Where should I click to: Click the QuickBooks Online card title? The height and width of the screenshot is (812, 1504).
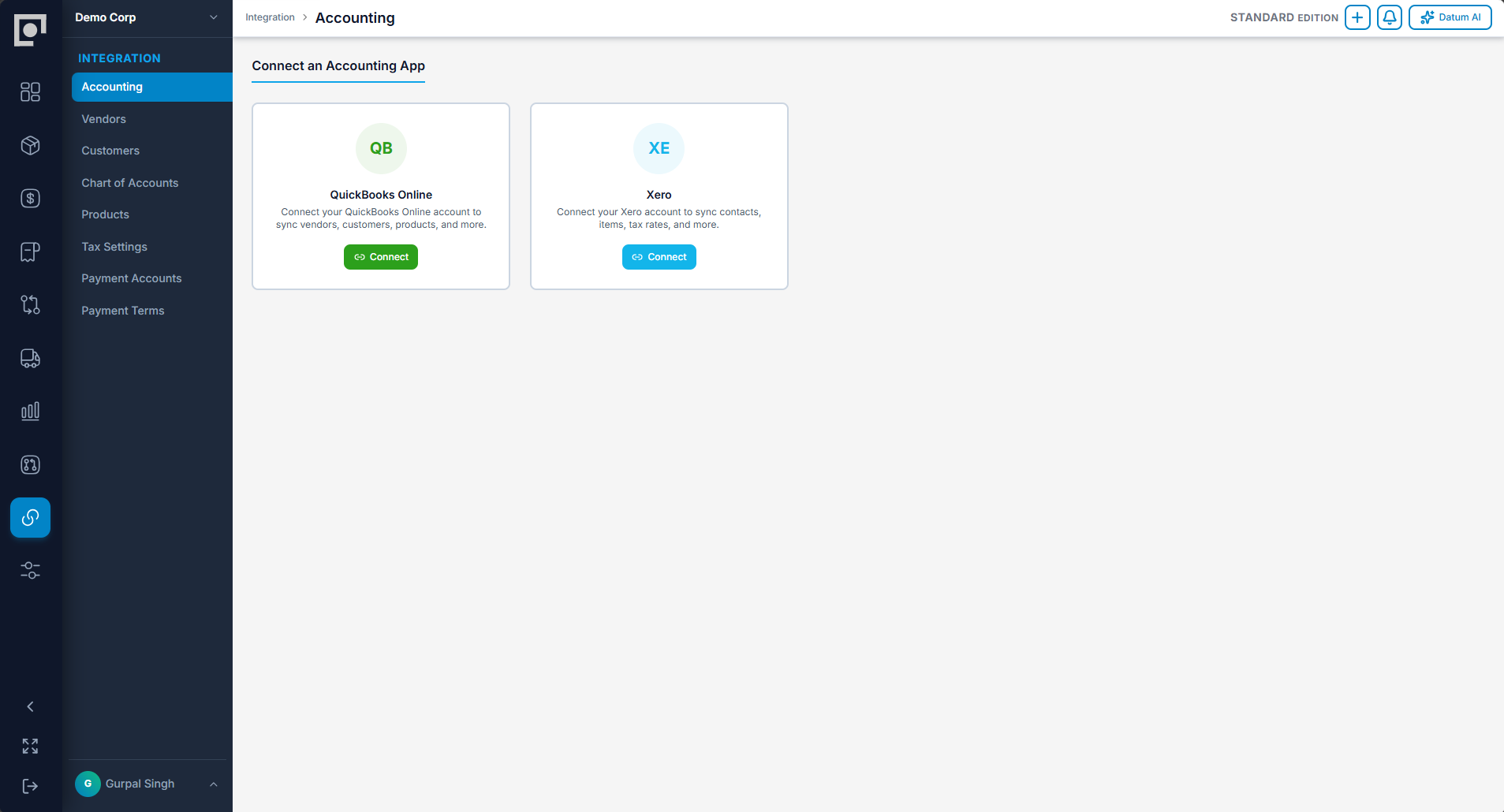point(381,195)
